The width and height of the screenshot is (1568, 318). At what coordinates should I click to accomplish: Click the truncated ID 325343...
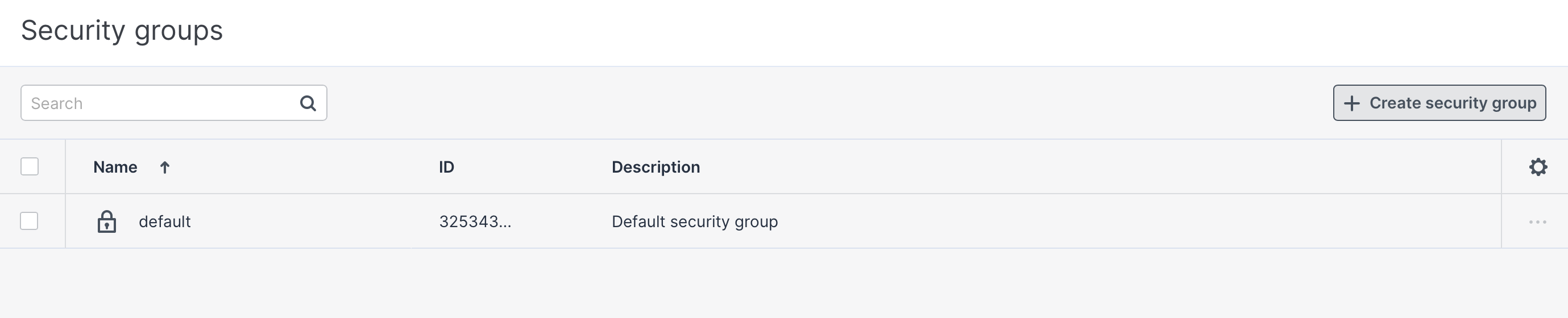(475, 222)
